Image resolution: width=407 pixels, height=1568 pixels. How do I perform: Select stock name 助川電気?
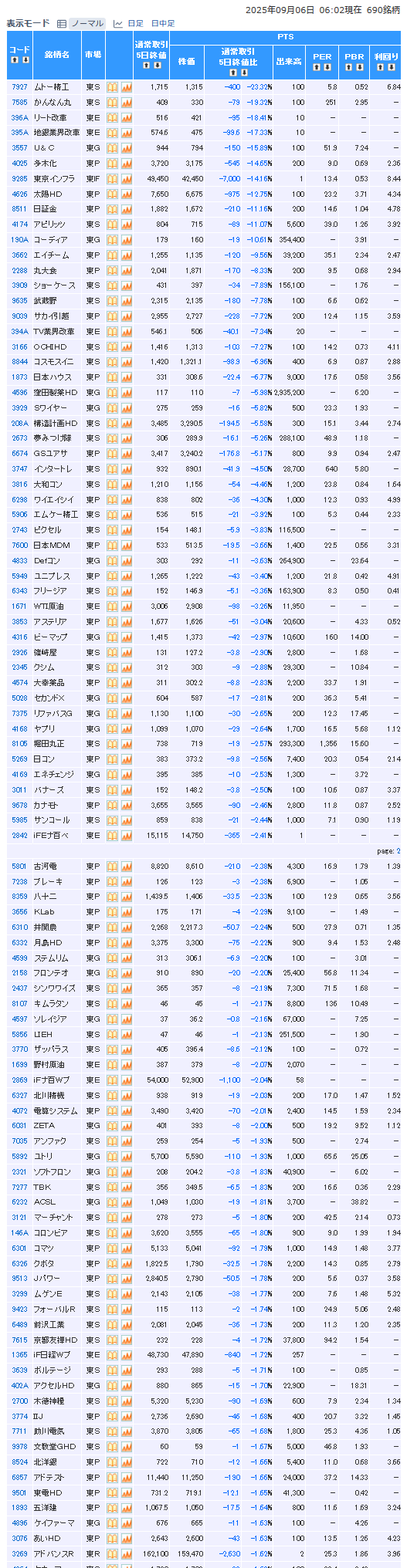(x=49, y=1431)
